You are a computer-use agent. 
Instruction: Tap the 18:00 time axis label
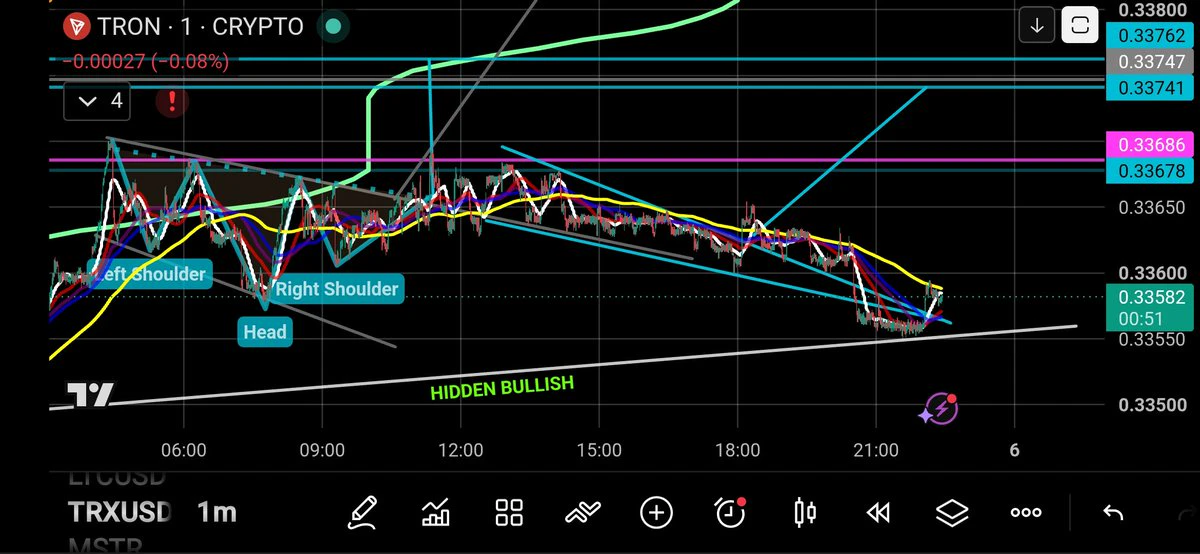pos(737,450)
